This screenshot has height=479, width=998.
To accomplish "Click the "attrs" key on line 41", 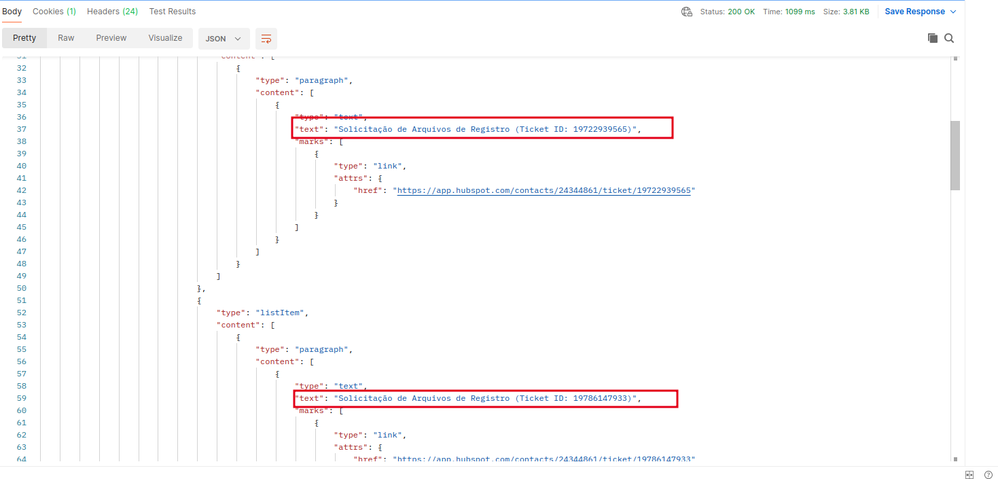I will point(349,178).
